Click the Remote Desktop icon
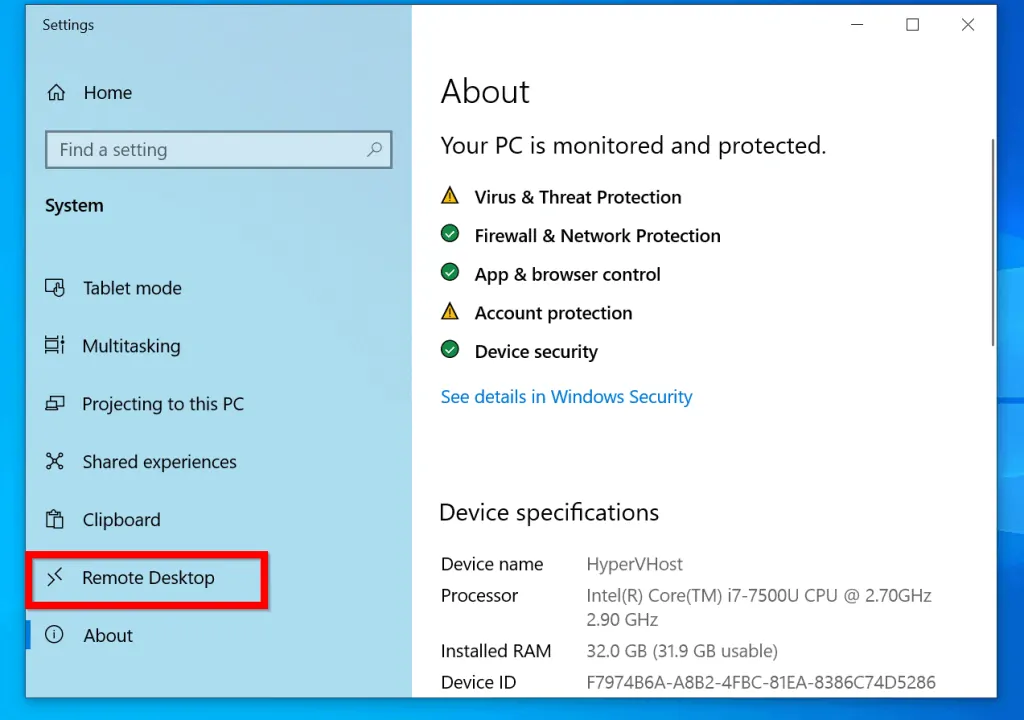Screen dimensions: 1024x720 [x=55, y=578]
